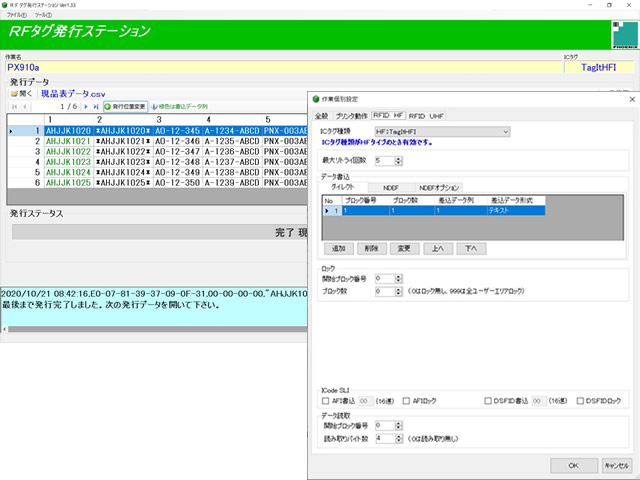Image resolution: width=640 pixels, height=480 pixels.
Task: Close the 作業個別設定 dialog
Action: 632,99
